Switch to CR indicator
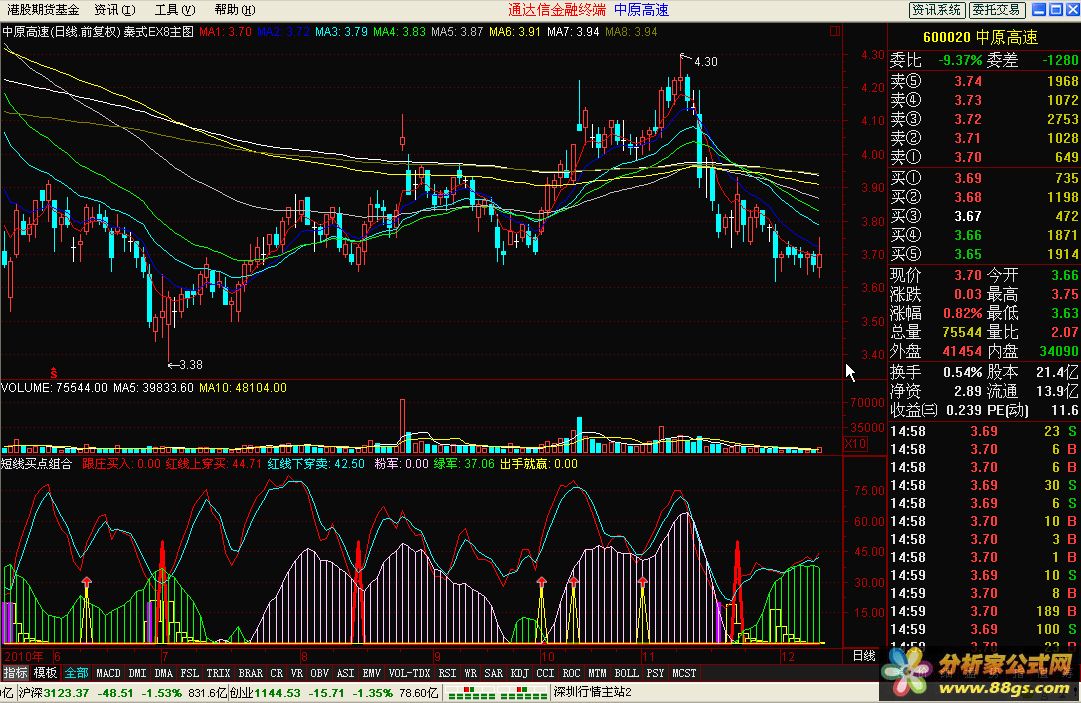This screenshot has width=1081, height=703. (276, 673)
